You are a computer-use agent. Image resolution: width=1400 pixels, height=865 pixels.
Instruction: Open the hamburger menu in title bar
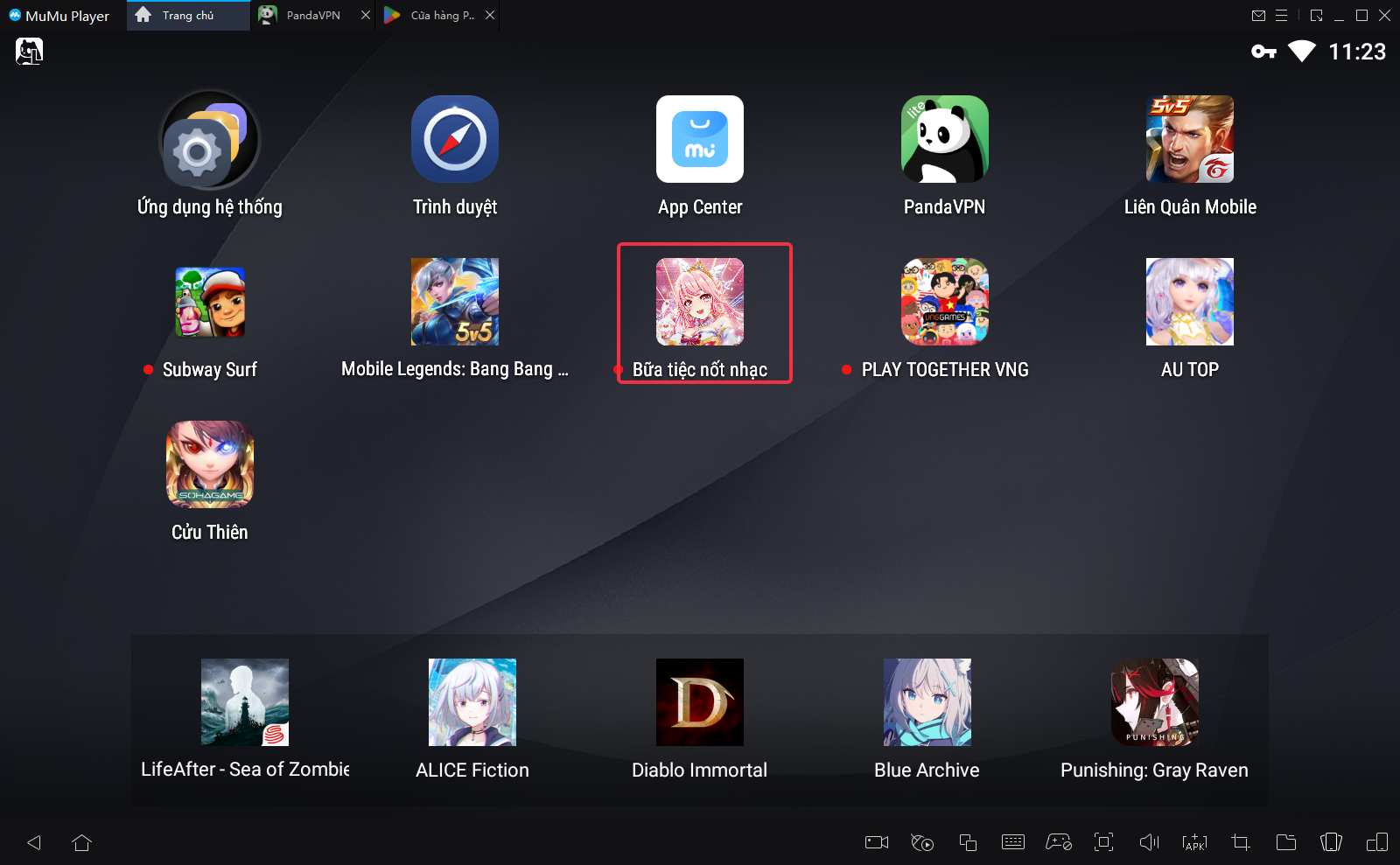(x=1281, y=16)
